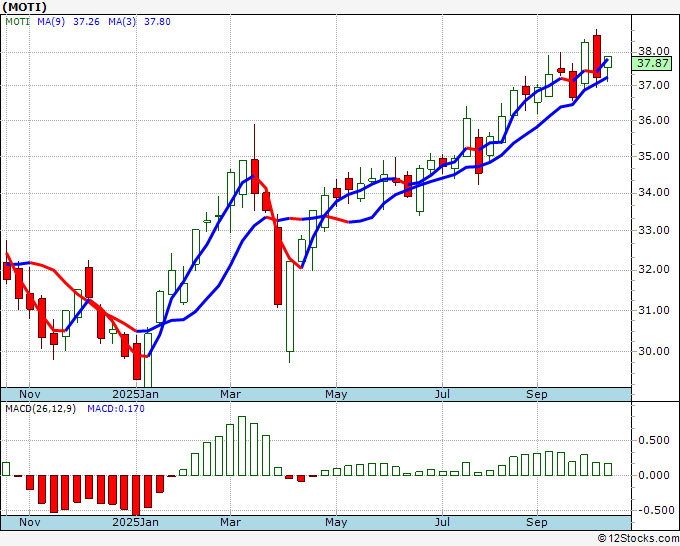The height and width of the screenshot is (546, 680).
Task: Click 2025Jan on the price chart time axis
Action: pos(135,394)
